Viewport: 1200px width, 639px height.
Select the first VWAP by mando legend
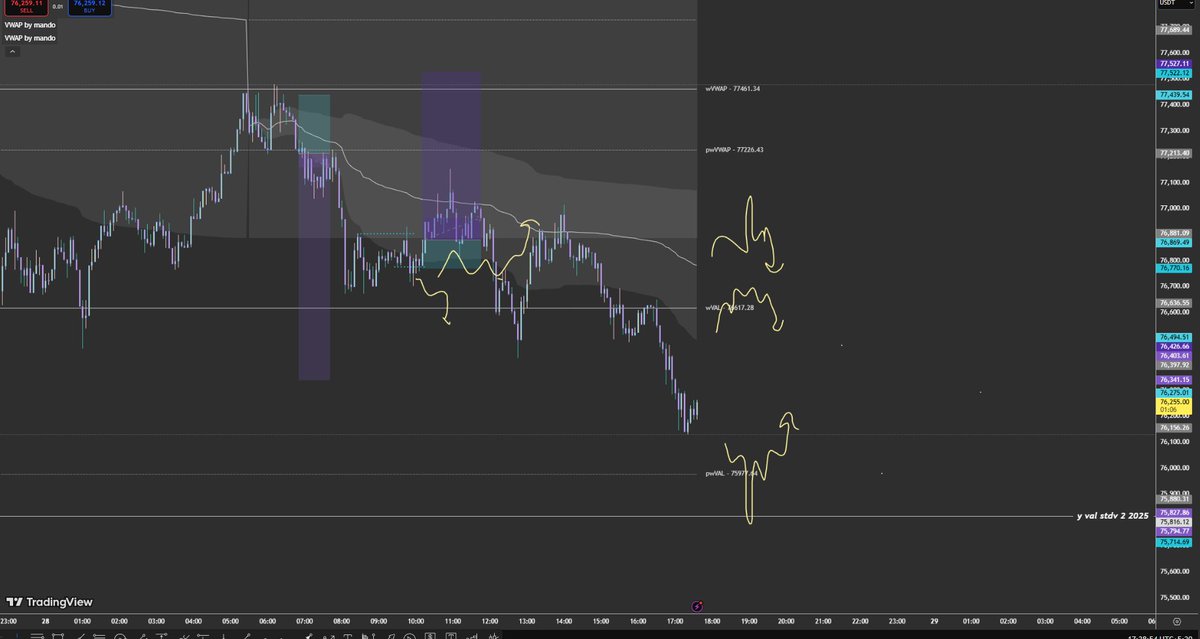tap(29, 25)
